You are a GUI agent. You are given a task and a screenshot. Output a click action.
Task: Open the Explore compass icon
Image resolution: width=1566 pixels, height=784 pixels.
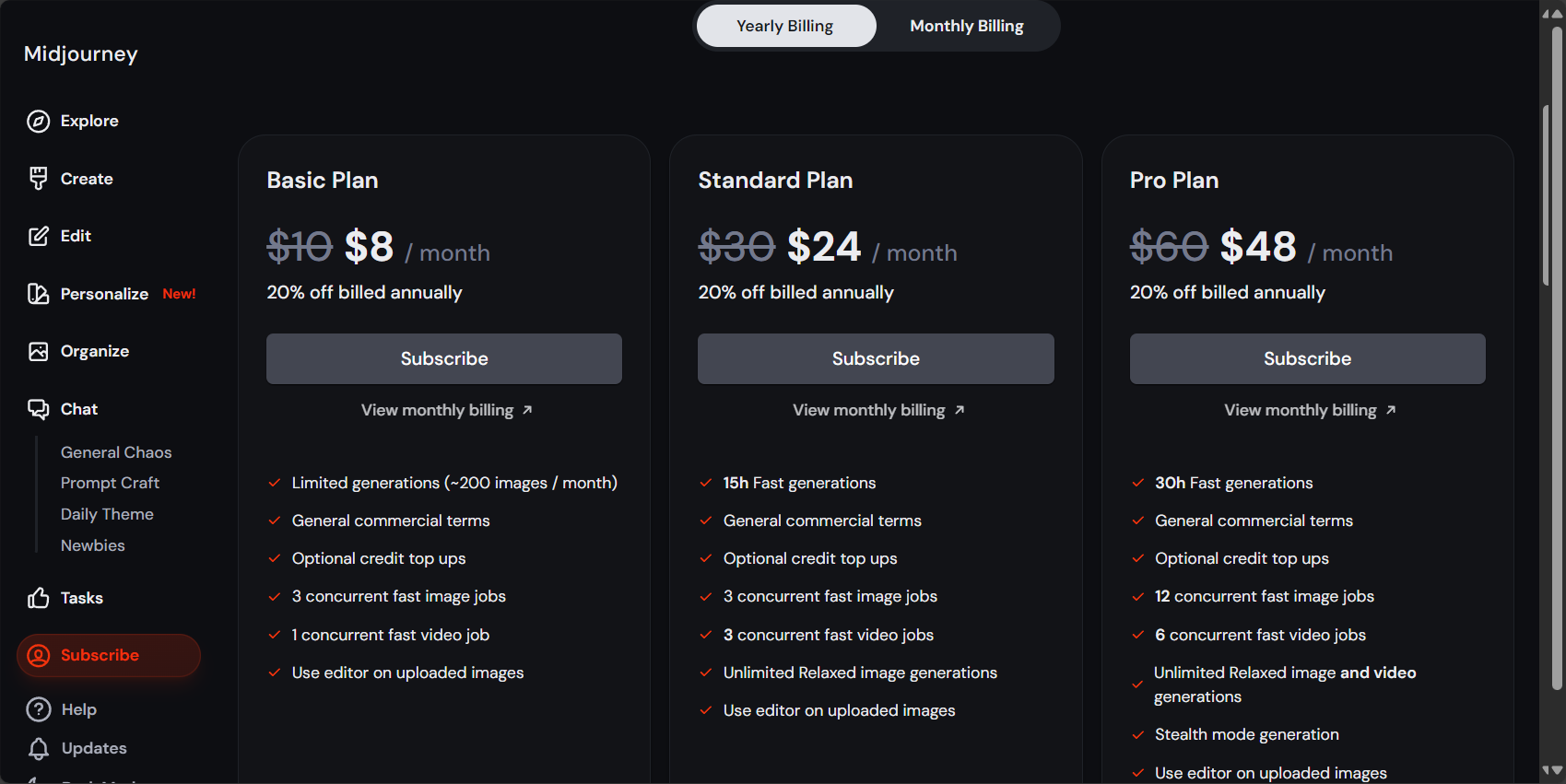pyautogui.click(x=38, y=121)
